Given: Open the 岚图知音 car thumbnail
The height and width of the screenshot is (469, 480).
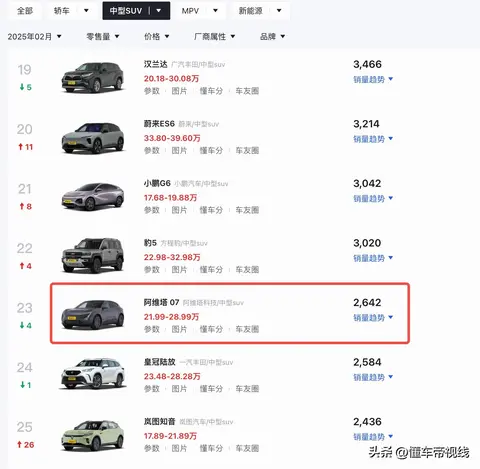Looking at the screenshot, I should click(x=93, y=435).
